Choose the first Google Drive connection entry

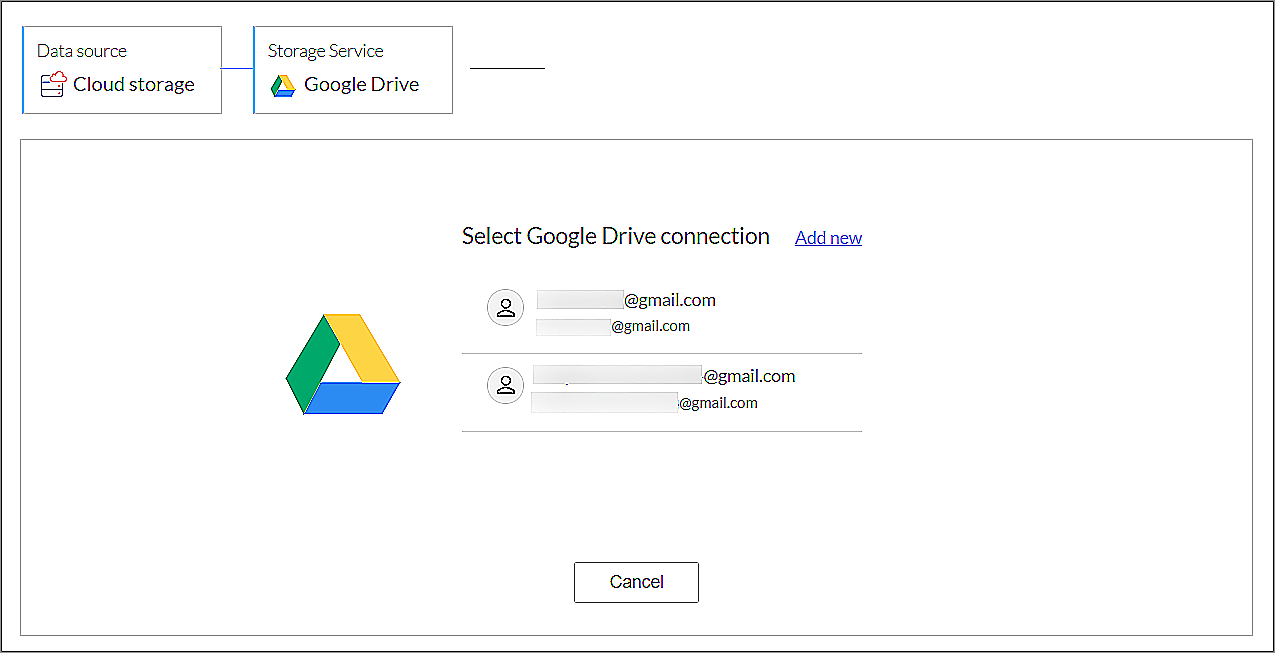[662, 313]
